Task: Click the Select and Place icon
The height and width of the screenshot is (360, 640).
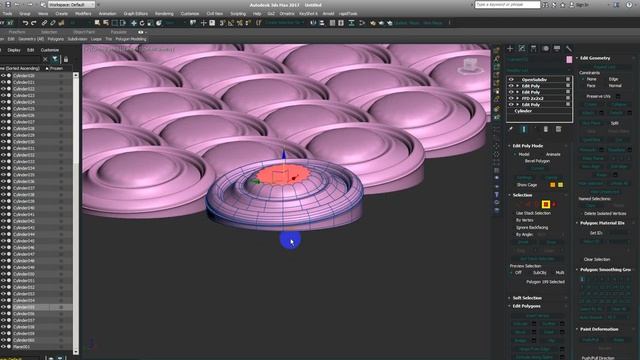Action: point(159,23)
